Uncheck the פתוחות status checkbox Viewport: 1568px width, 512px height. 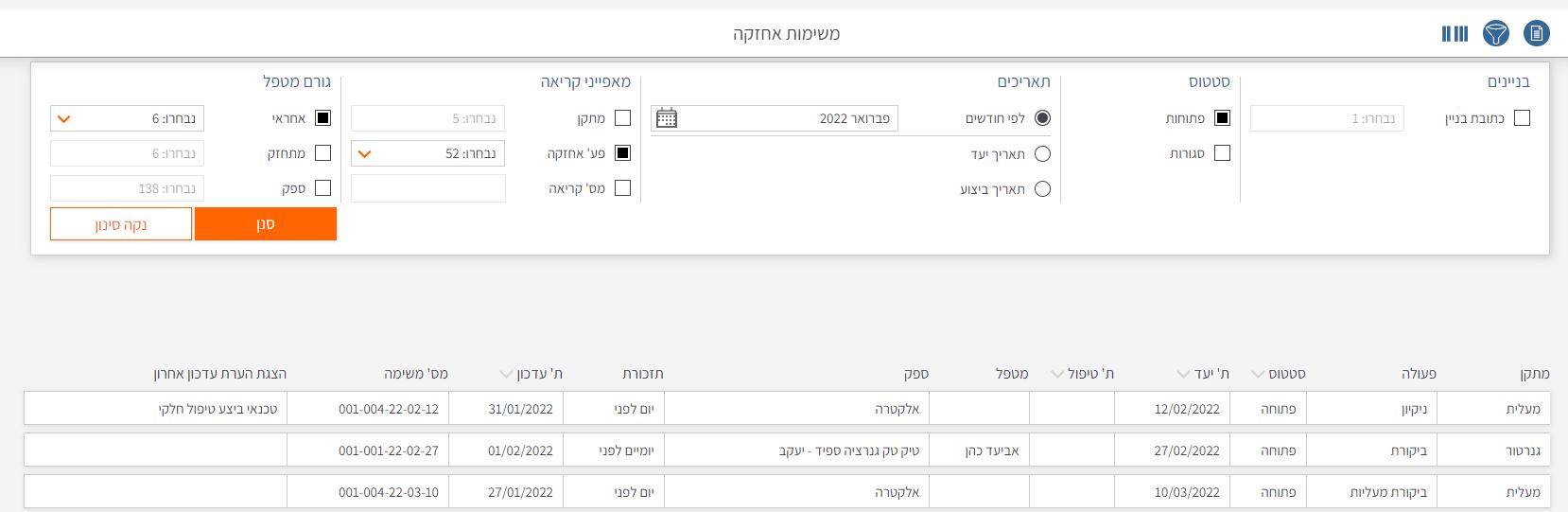pos(1222,118)
